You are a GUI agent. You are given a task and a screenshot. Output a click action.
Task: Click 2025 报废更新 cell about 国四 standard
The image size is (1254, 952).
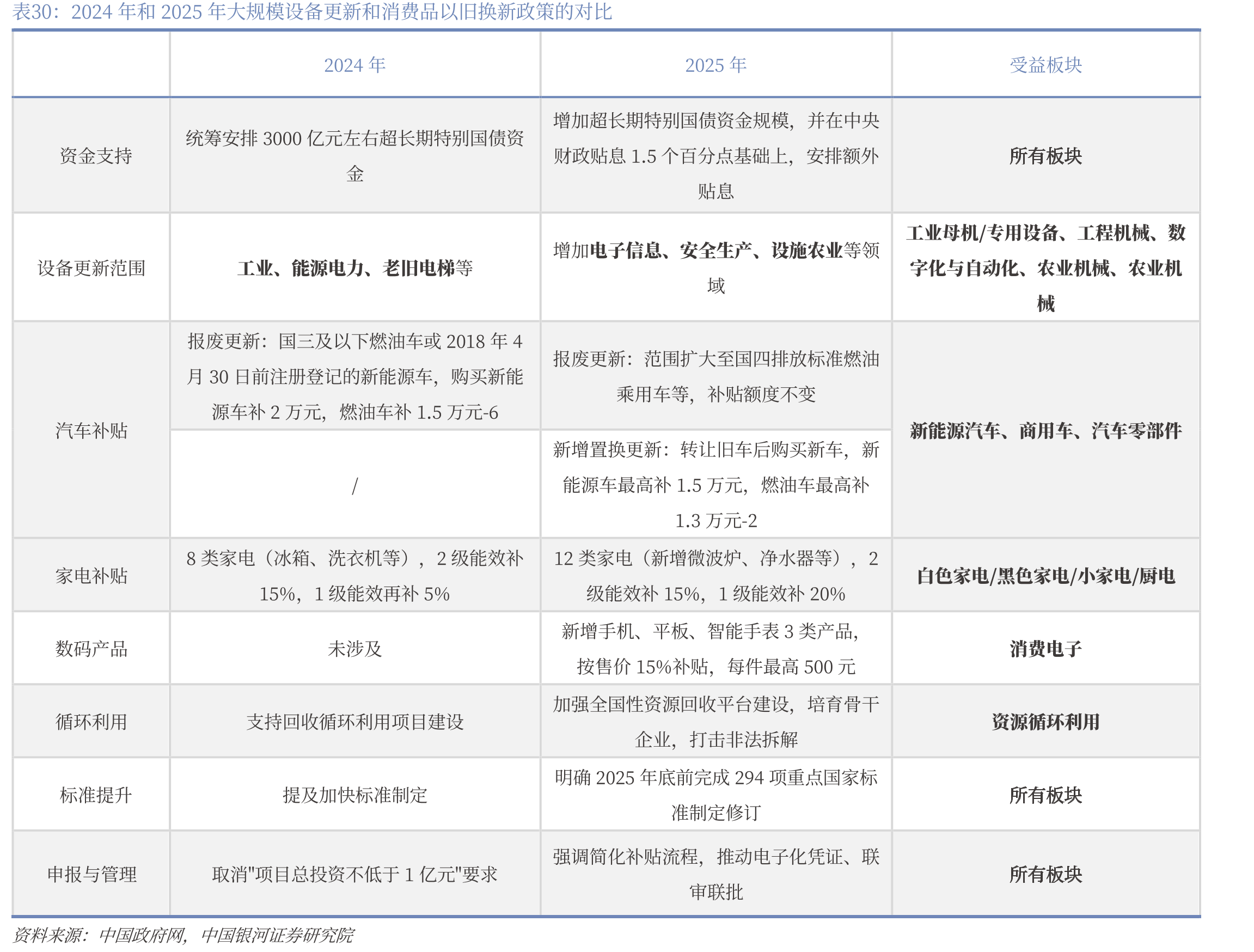[716, 376]
